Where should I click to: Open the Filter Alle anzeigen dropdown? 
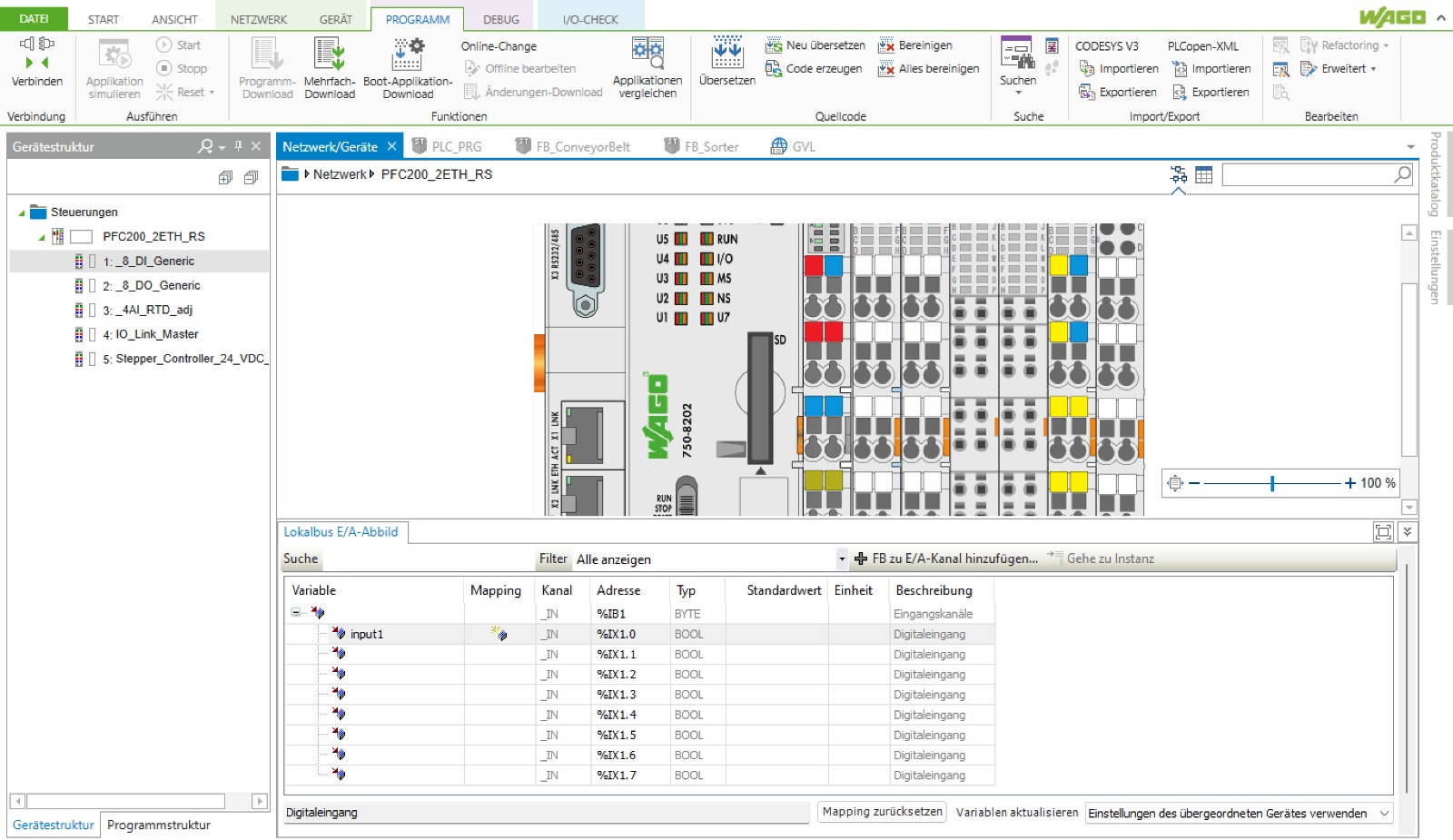tap(842, 559)
